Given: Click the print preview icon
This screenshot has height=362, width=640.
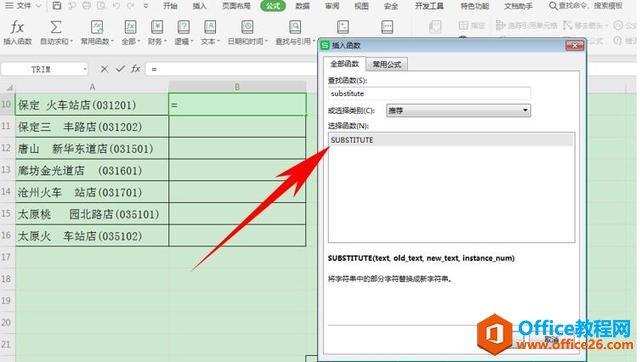Looking at the screenshot, I should pyautogui.click(x=101, y=6).
